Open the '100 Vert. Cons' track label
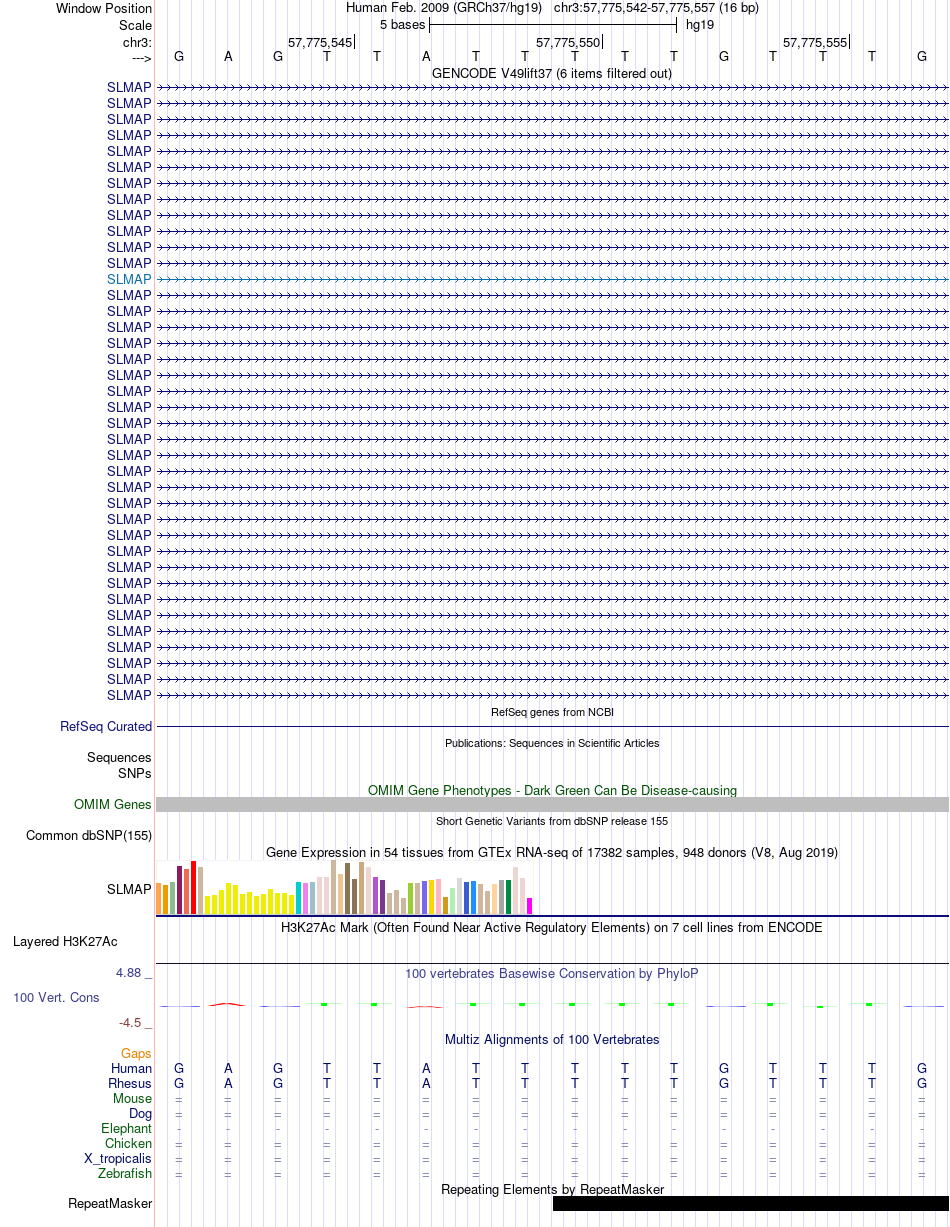The width and height of the screenshot is (950, 1227). (56, 998)
